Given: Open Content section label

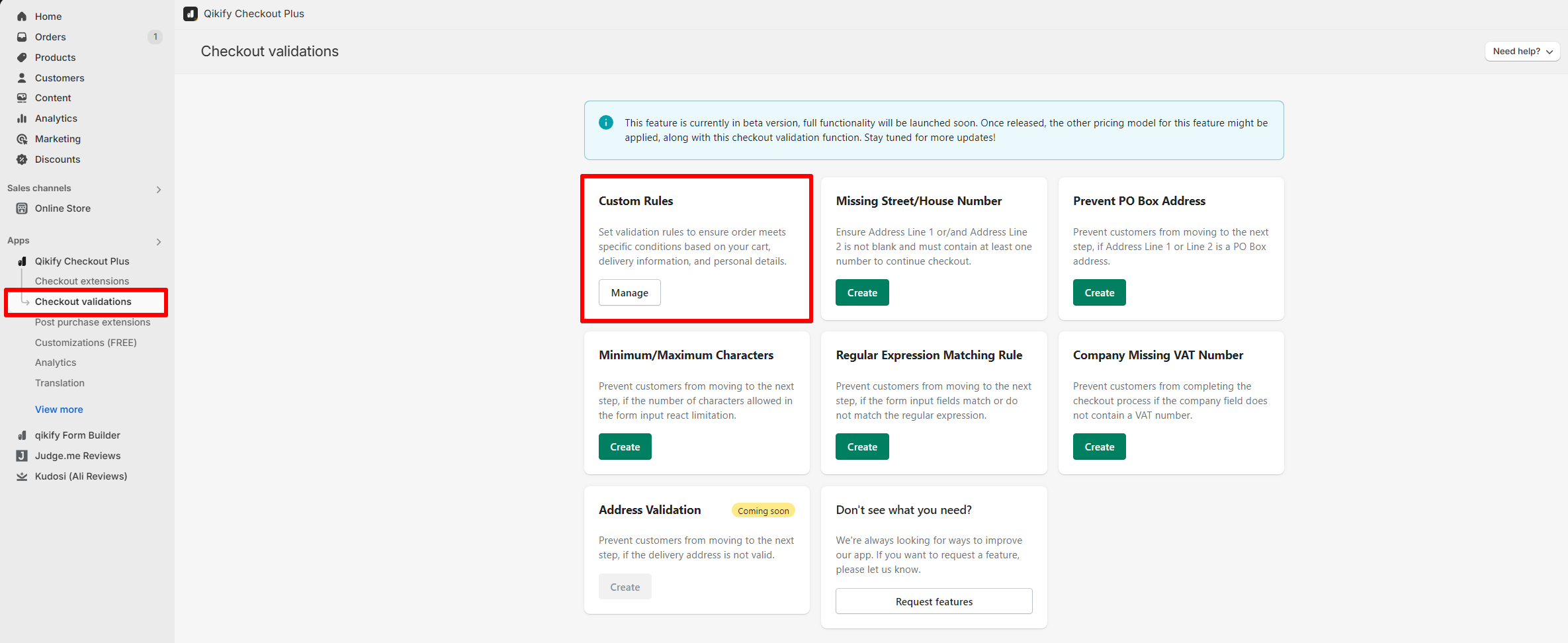Looking at the screenshot, I should [53, 98].
